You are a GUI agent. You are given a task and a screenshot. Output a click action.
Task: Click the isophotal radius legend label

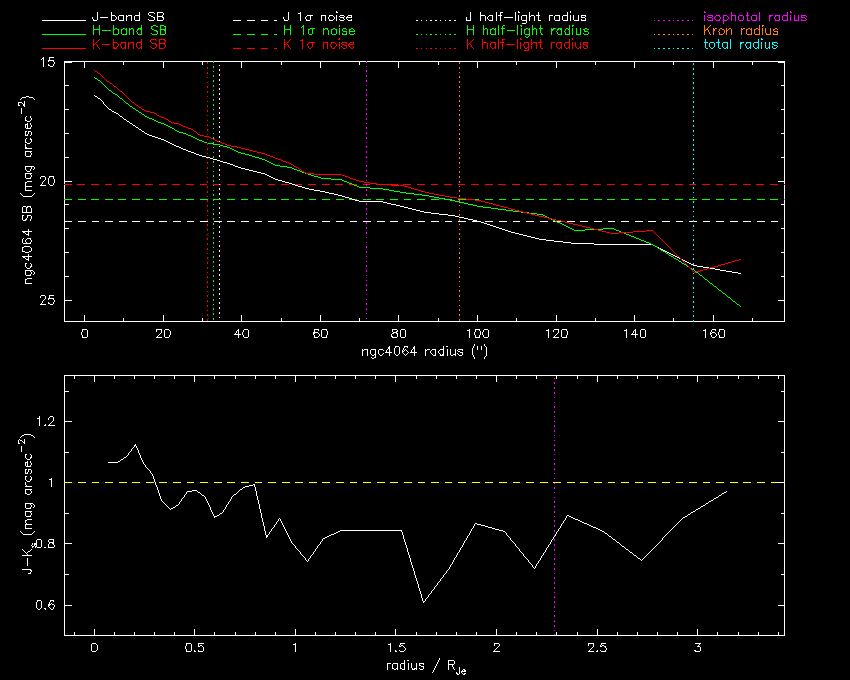pos(755,18)
